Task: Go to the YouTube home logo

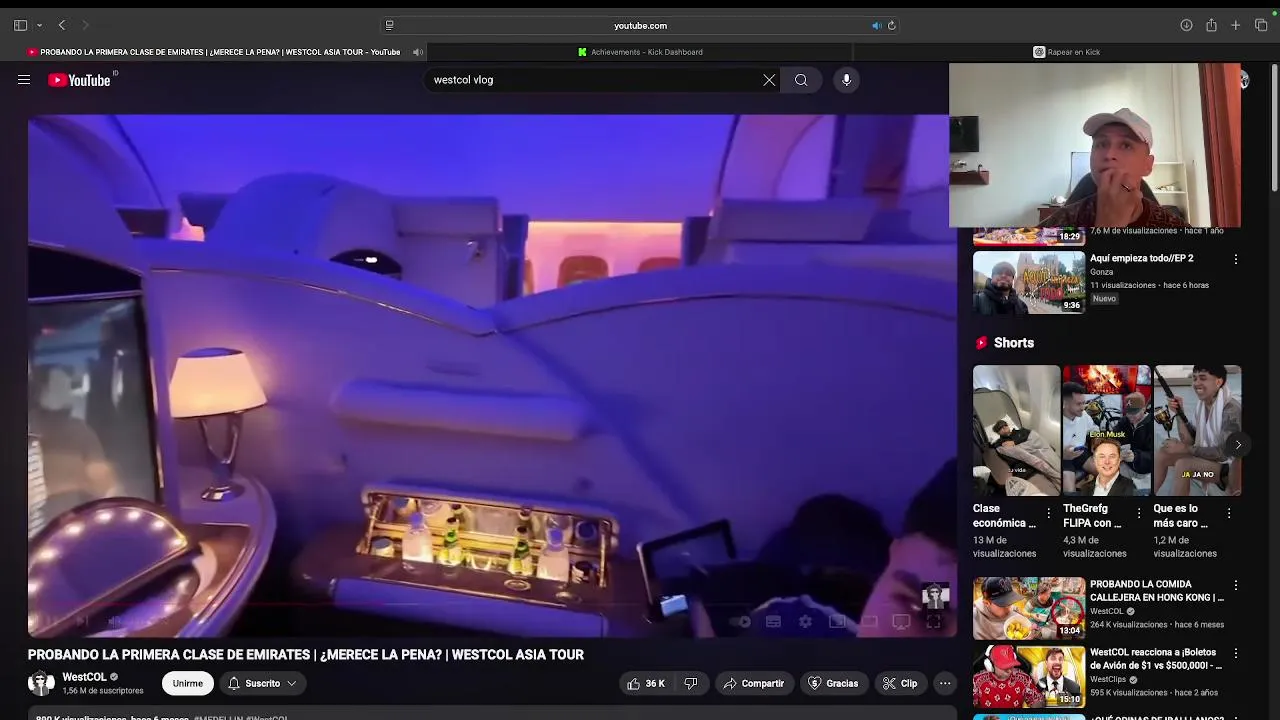Action: coord(80,80)
